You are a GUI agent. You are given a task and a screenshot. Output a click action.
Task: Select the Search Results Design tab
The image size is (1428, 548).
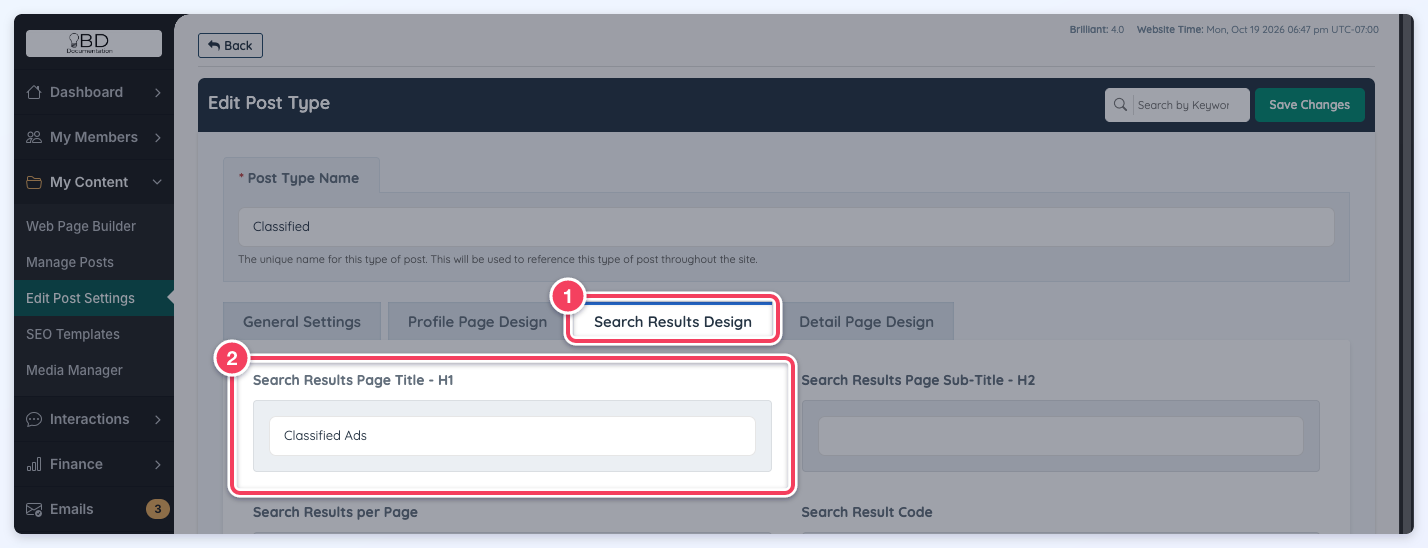pos(673,322)
